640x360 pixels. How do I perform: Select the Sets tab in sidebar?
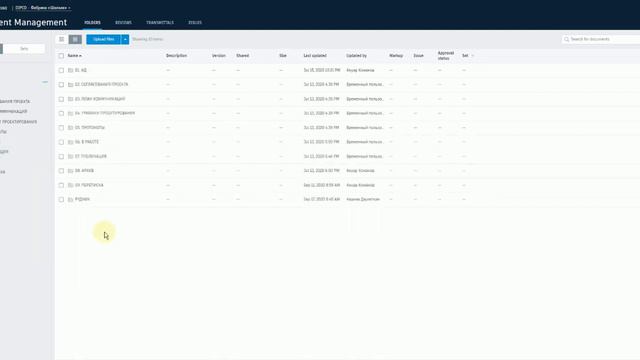coord(24,49)
